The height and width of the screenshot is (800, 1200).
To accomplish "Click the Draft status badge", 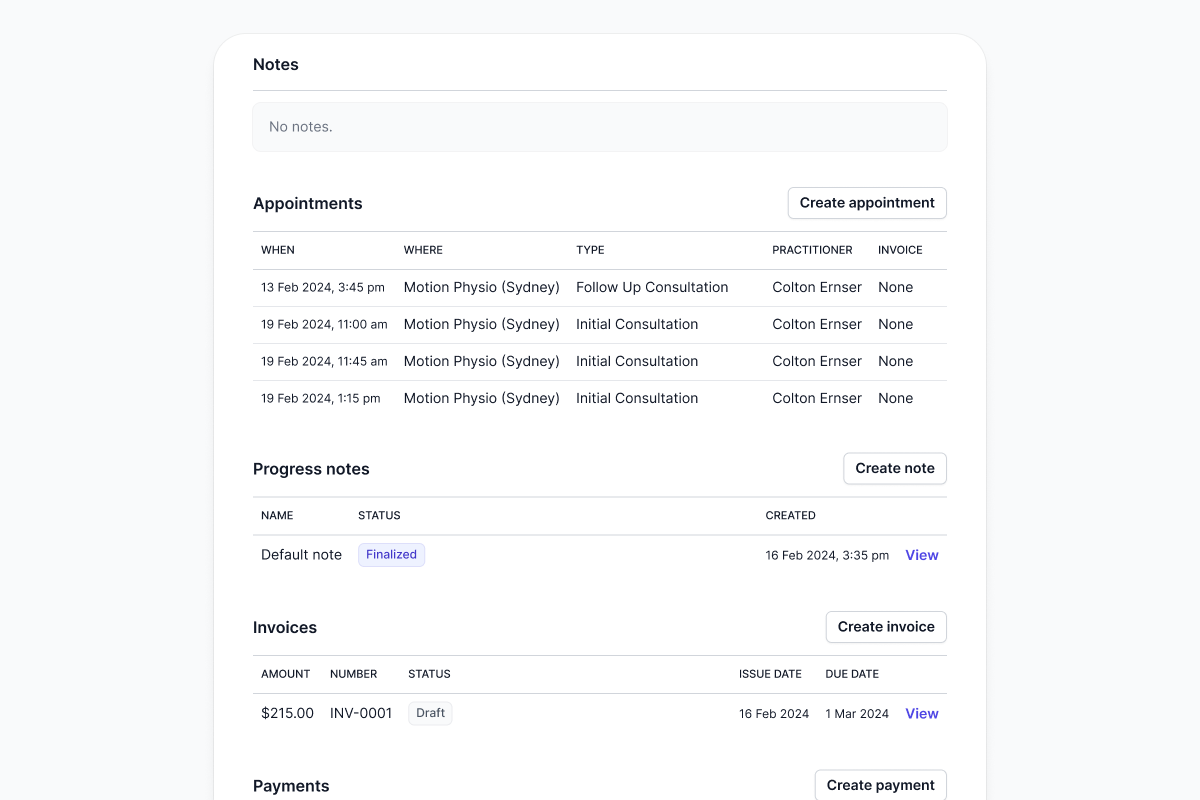I will coord(430,714).
